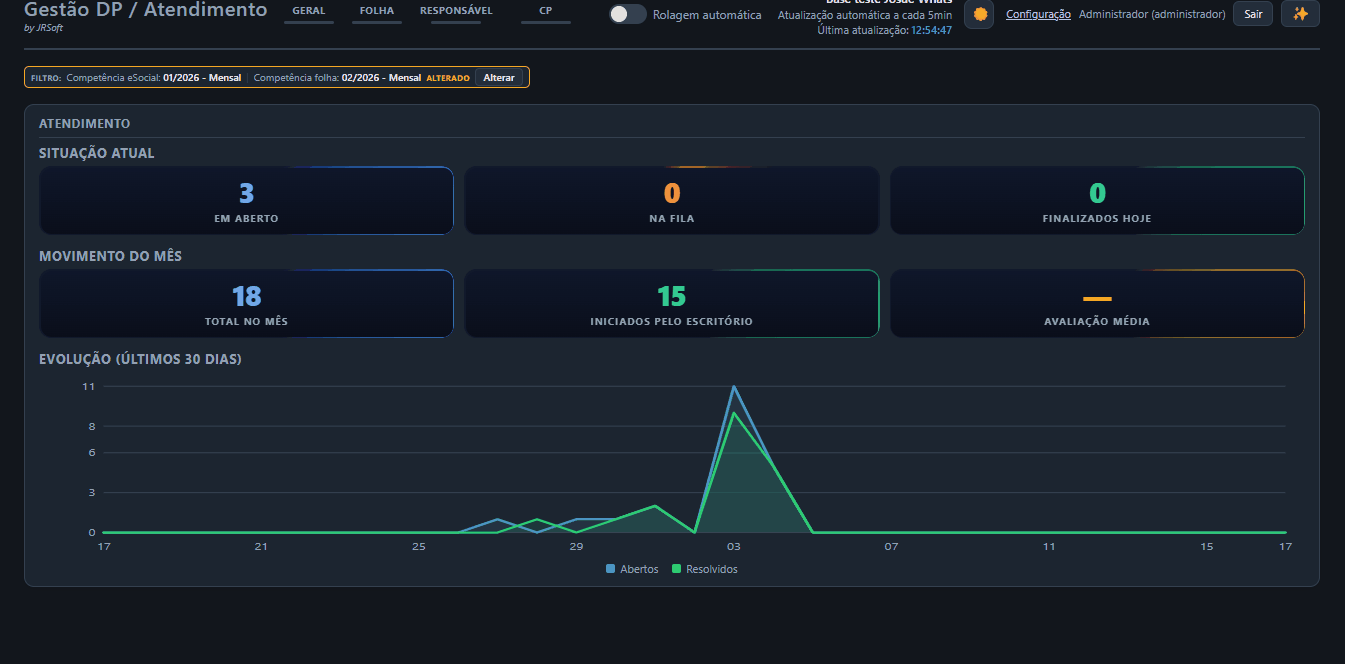This screenshot has height=664, width=1345.
Task: Click the chart peak at day 03
Action: click(734, 386)
